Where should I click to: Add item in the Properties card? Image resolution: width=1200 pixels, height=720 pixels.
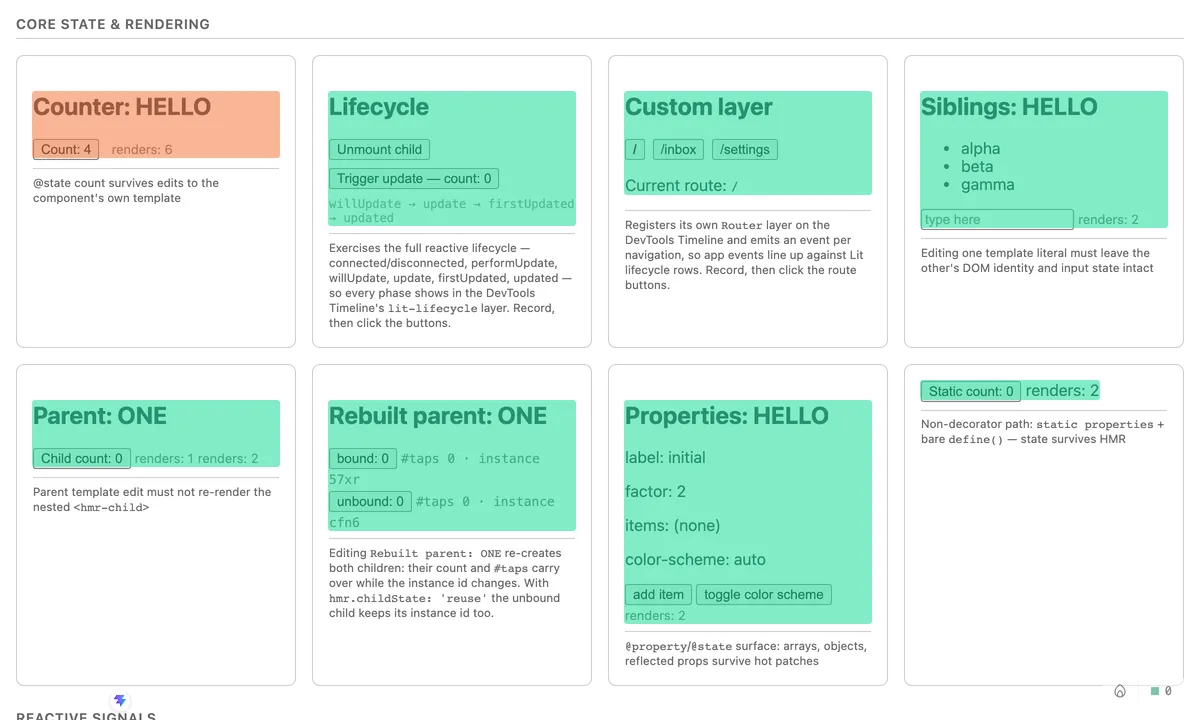click(x=658, y=594)
